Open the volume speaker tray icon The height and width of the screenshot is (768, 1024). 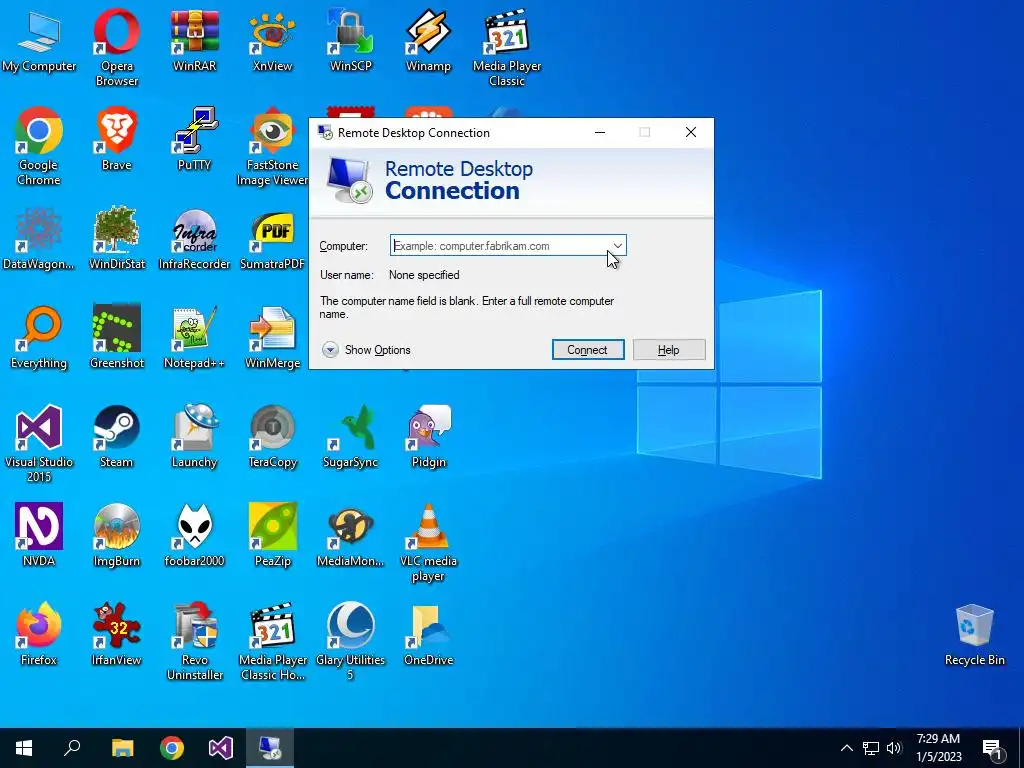894,748
